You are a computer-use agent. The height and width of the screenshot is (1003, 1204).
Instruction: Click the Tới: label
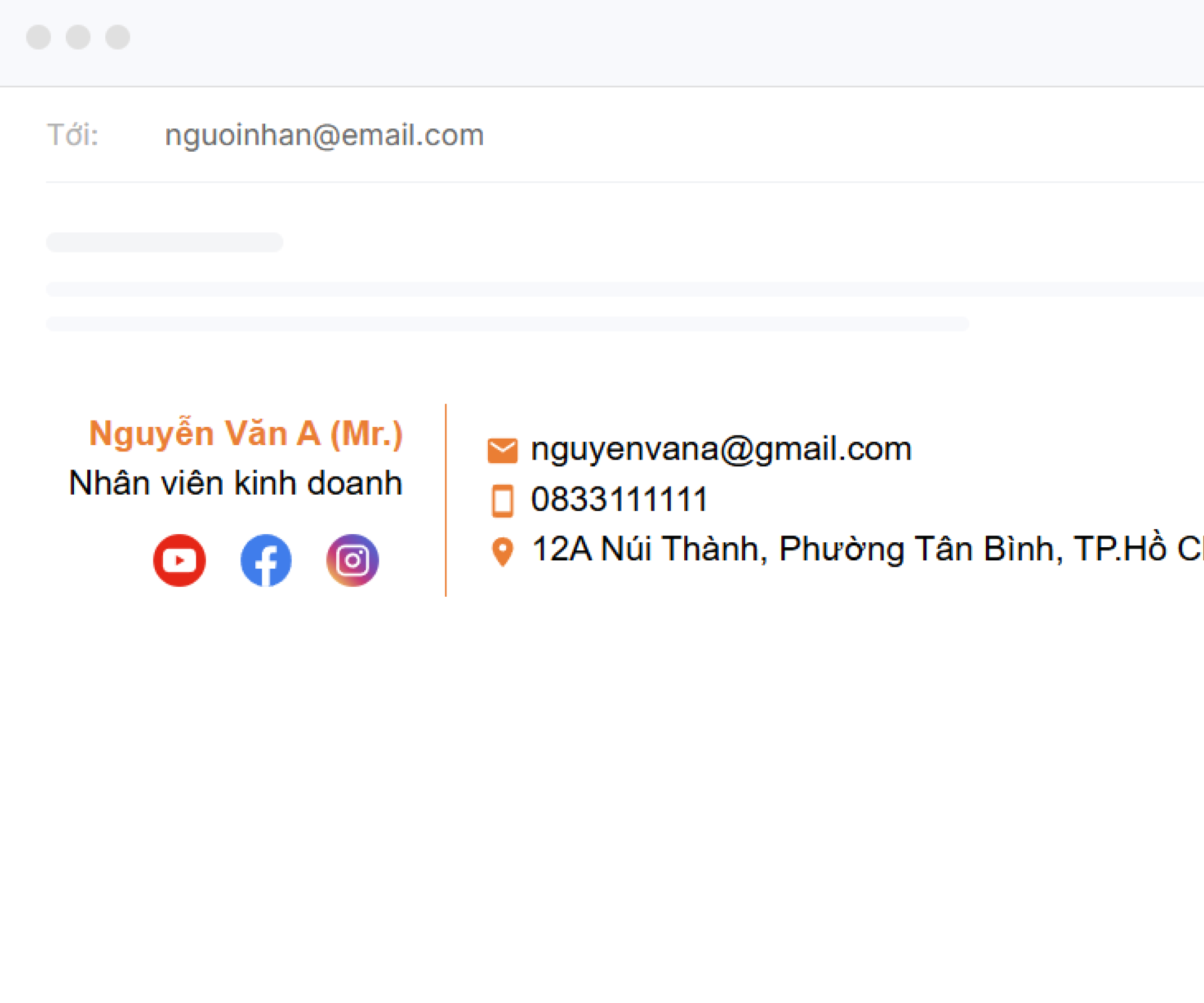coord(73,135)
